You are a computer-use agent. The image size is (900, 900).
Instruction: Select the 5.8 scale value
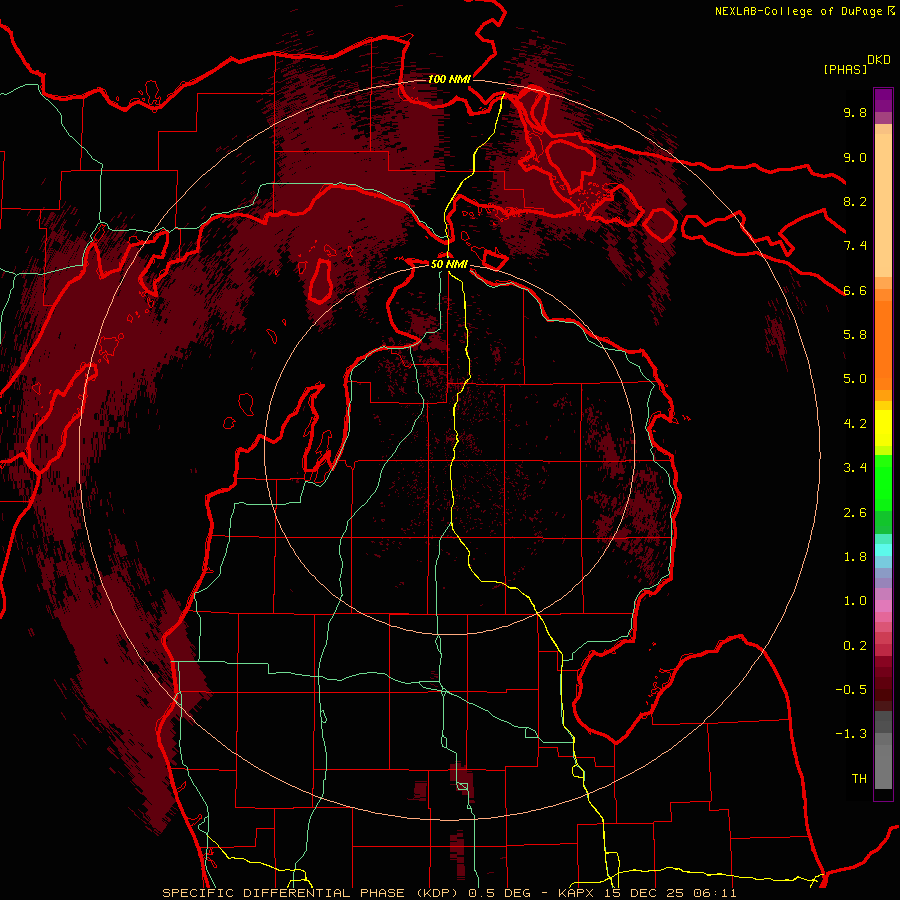[x=855, y=335]
